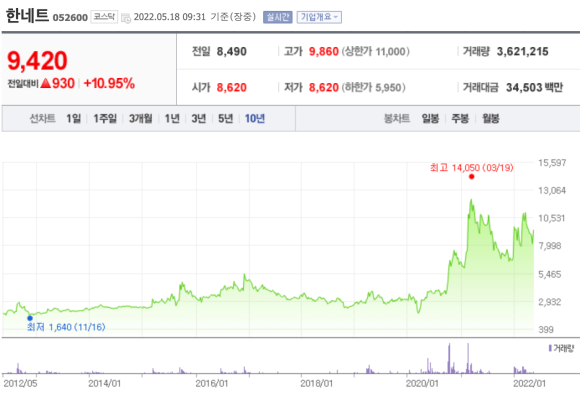Click the 거래량 legend in volume chart
Image resolution: width=580 pixels, height=395 pixels.
click(561, 348)
